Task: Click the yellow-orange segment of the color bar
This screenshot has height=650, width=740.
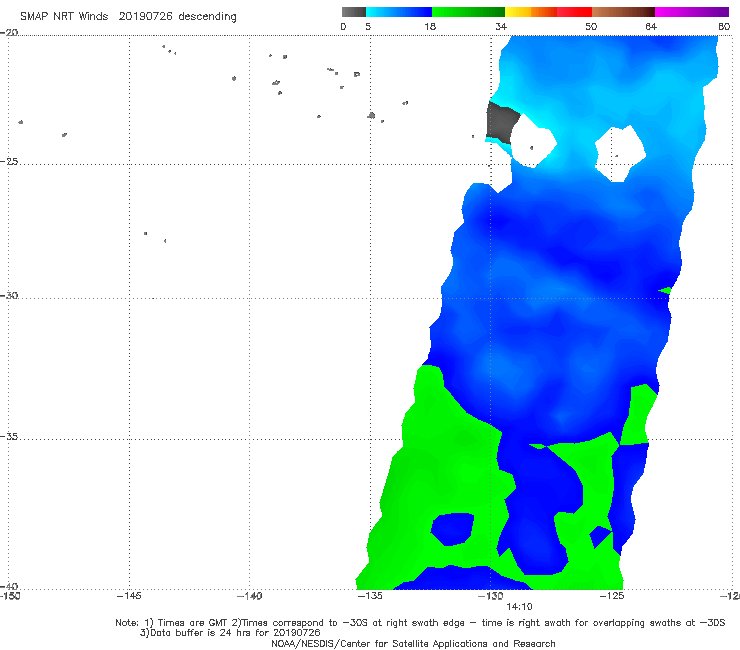Action: click(531, 12)
